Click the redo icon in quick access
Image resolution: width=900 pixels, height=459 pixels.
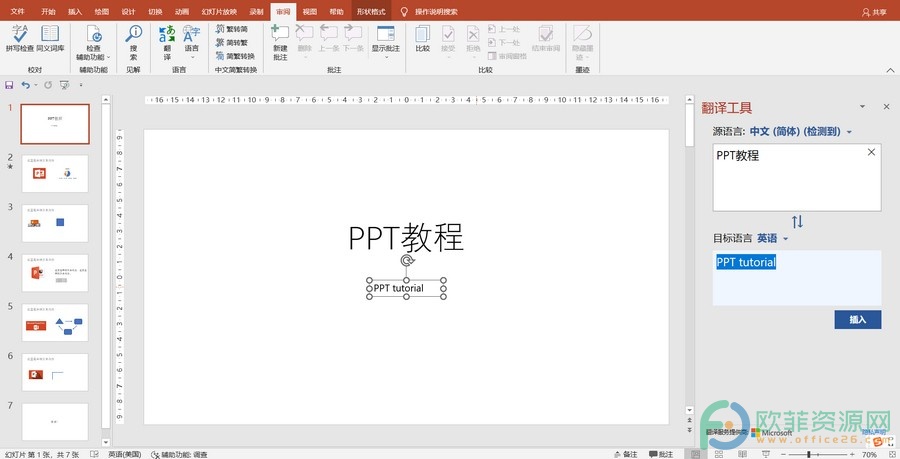tap(48, 85)
